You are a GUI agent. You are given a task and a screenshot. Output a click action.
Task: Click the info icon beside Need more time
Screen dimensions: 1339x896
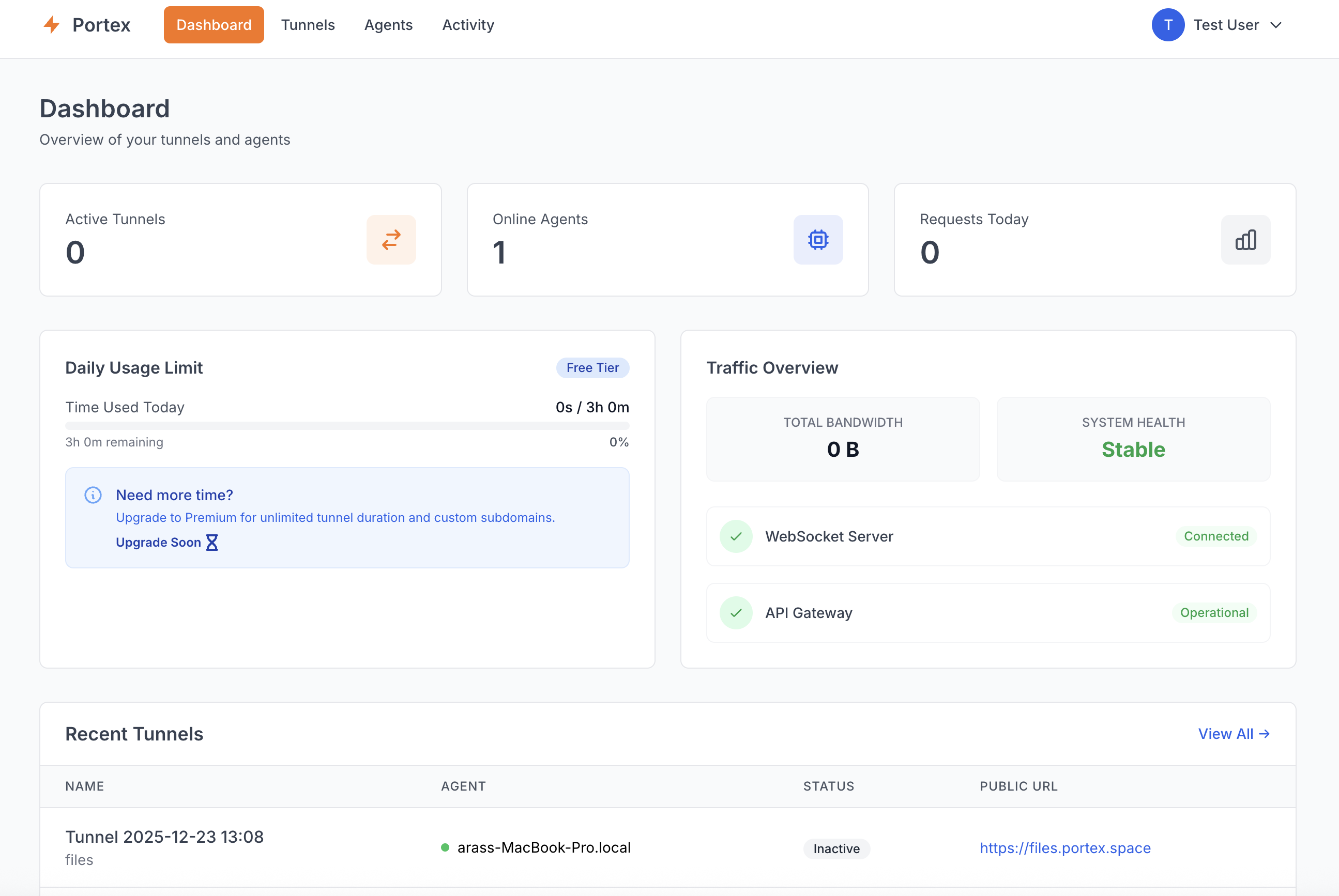pyautogui.click(x=93, y=495)
